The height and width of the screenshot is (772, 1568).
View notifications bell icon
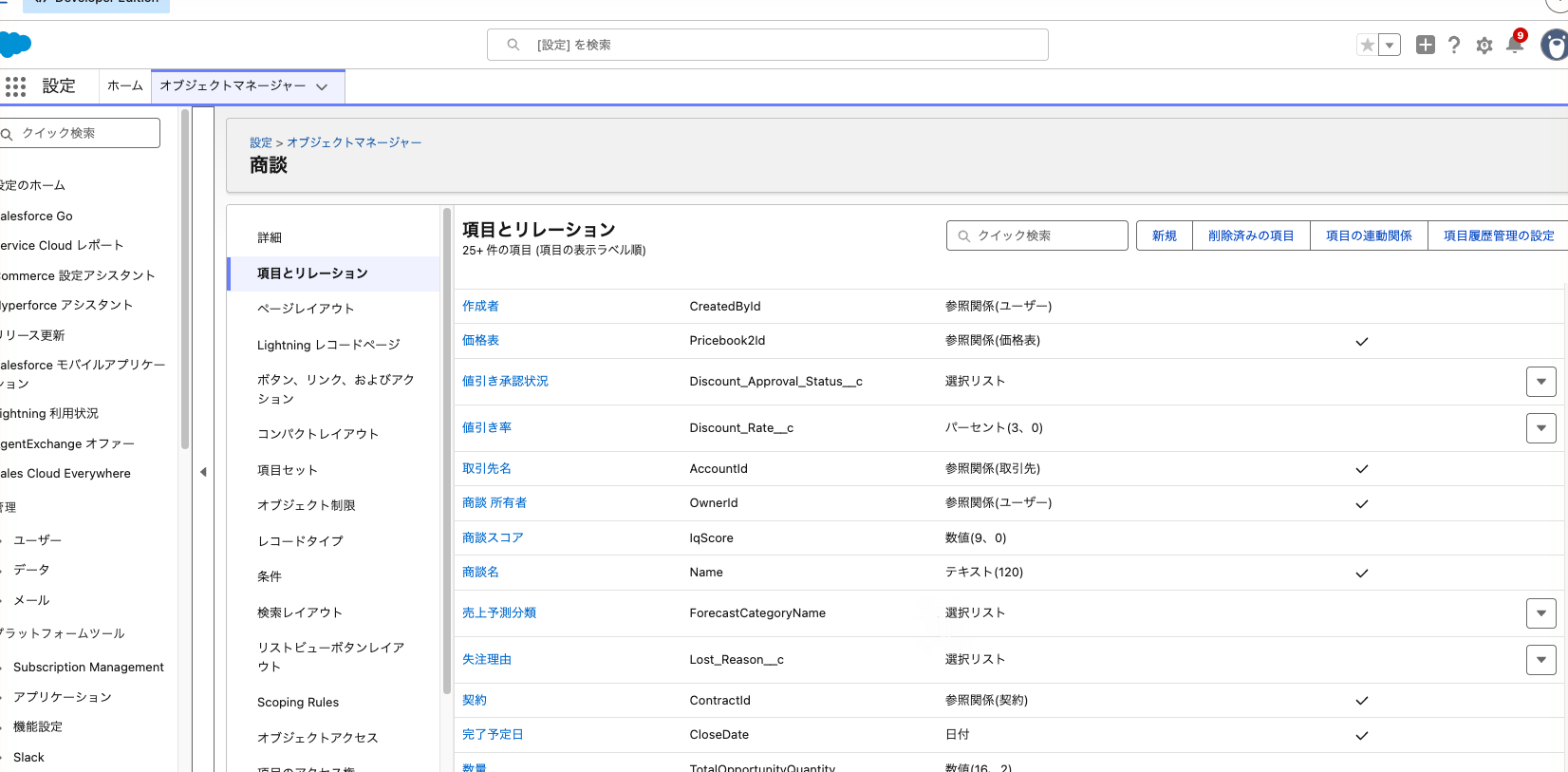click(1516, 43)
